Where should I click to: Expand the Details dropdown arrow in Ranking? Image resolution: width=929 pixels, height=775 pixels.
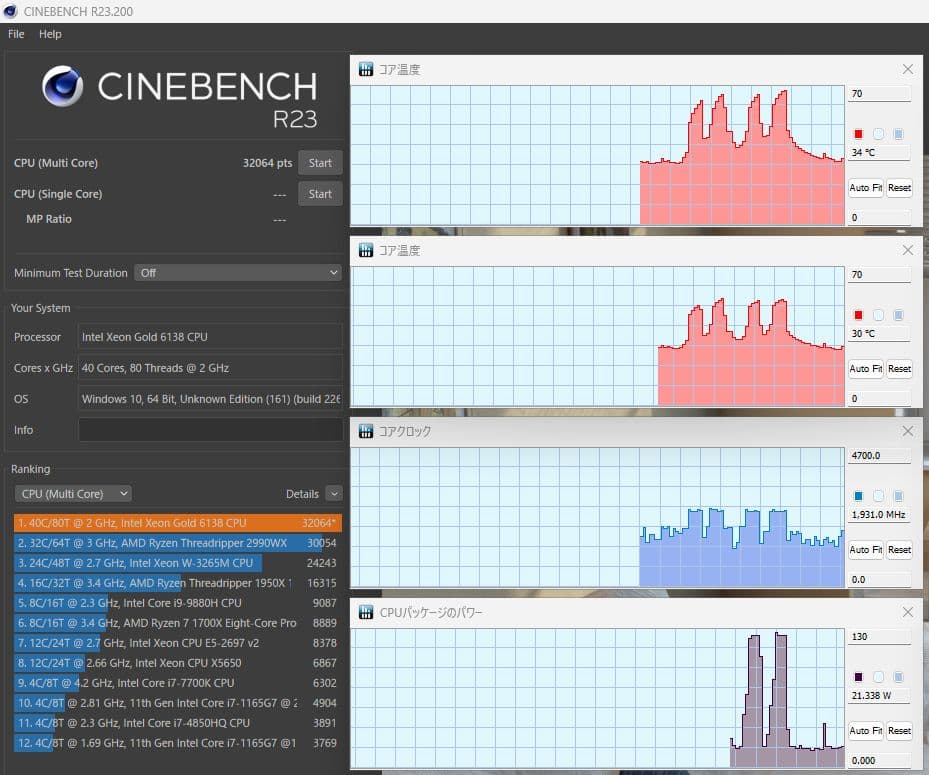pyautogui.click(x=333, y=493)
